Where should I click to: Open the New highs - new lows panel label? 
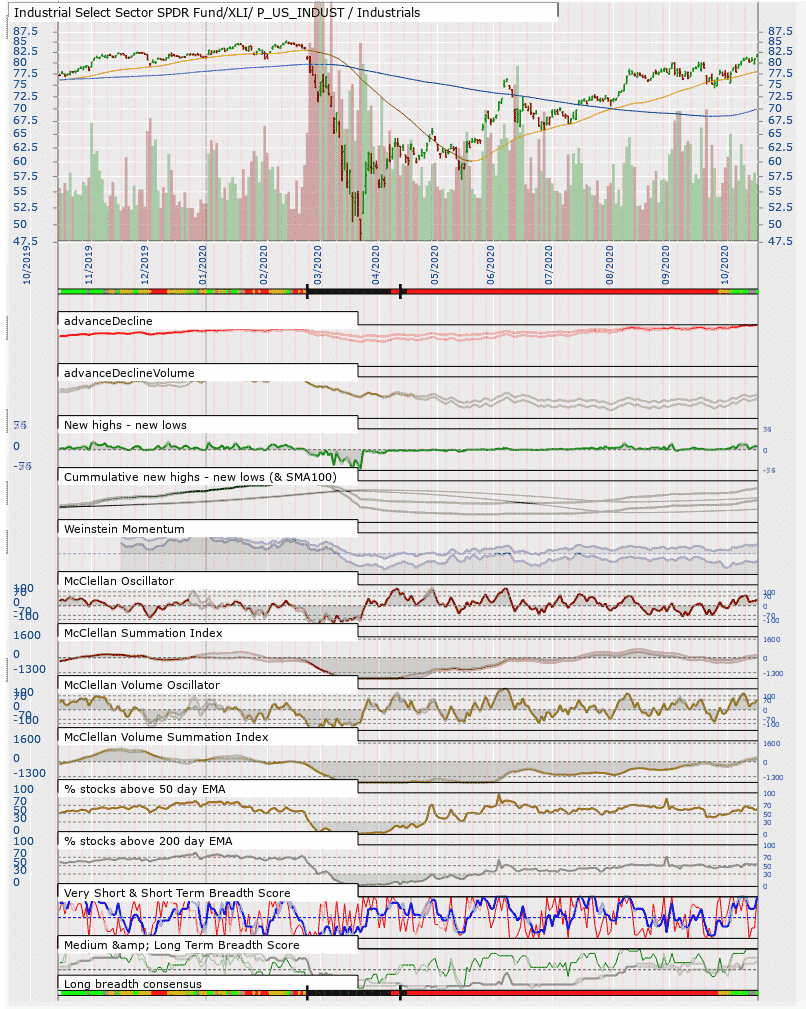point(125,424)
